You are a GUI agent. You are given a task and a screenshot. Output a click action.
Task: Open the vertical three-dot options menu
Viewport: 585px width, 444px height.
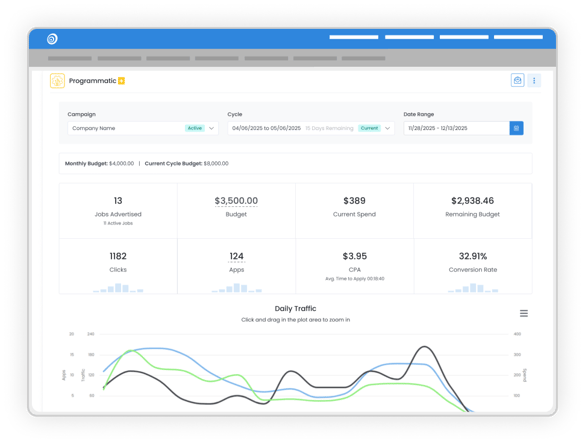(x=534, y=80)
